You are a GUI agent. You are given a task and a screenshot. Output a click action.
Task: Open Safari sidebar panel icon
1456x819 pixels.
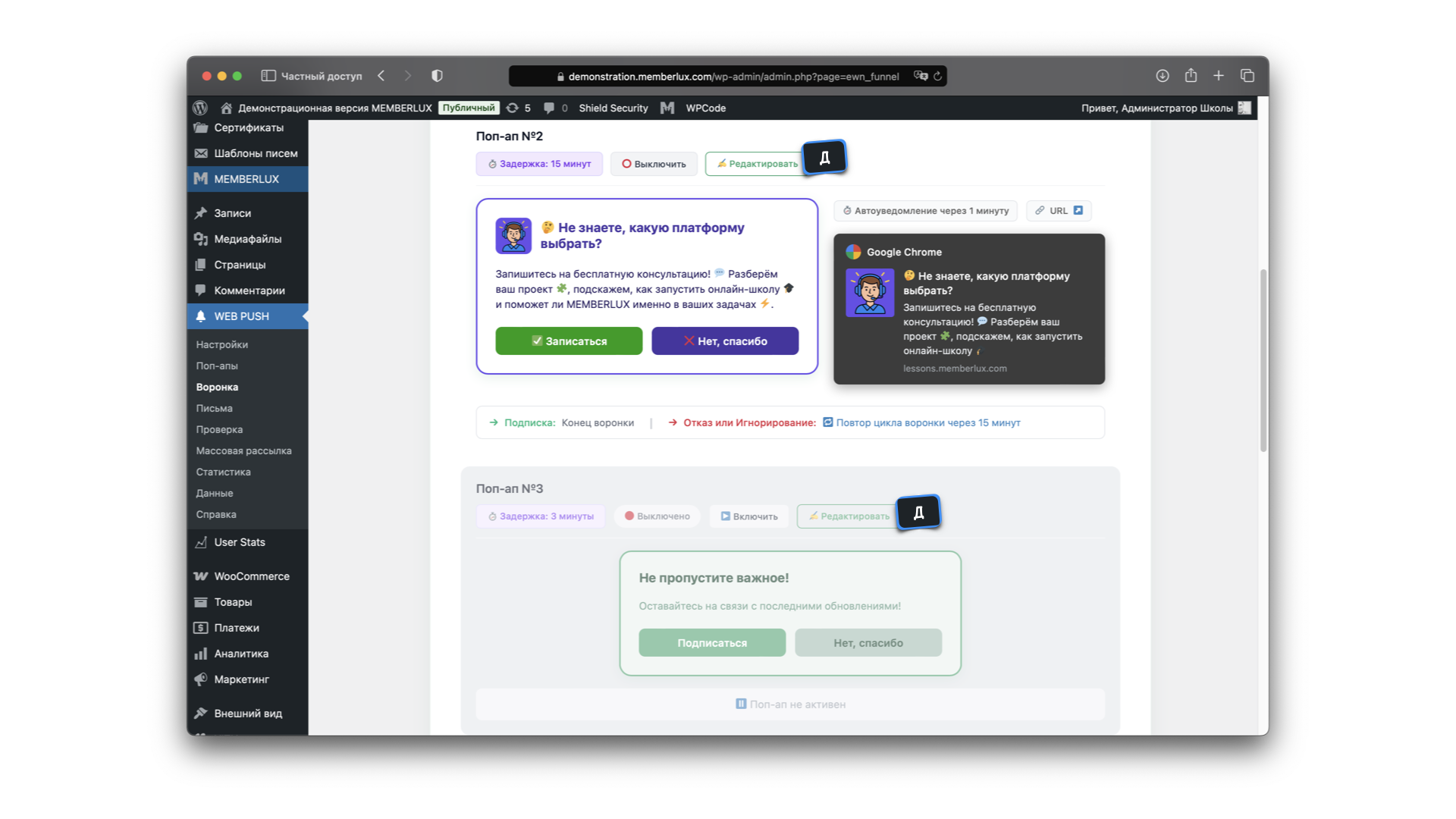tap(268, 76)
